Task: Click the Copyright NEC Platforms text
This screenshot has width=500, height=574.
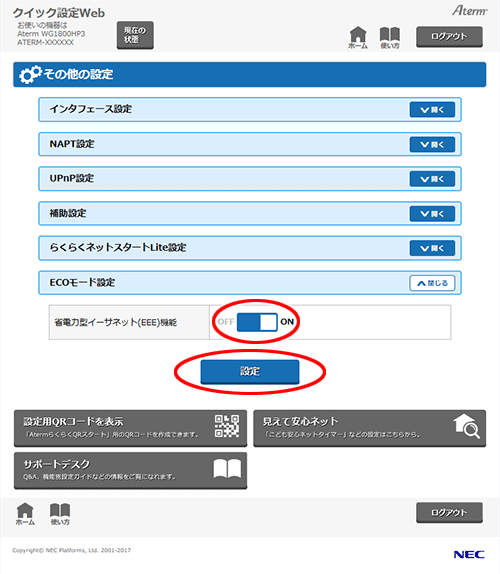Action: point(71,550)
